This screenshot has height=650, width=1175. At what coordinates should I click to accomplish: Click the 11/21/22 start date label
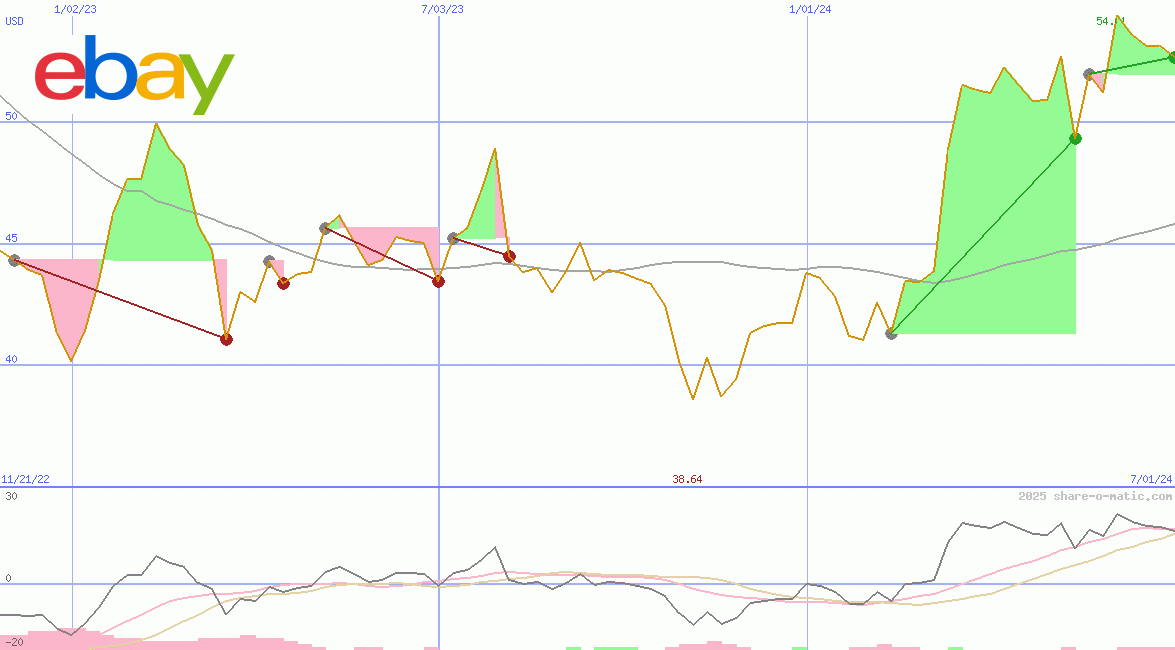(25, 479)
